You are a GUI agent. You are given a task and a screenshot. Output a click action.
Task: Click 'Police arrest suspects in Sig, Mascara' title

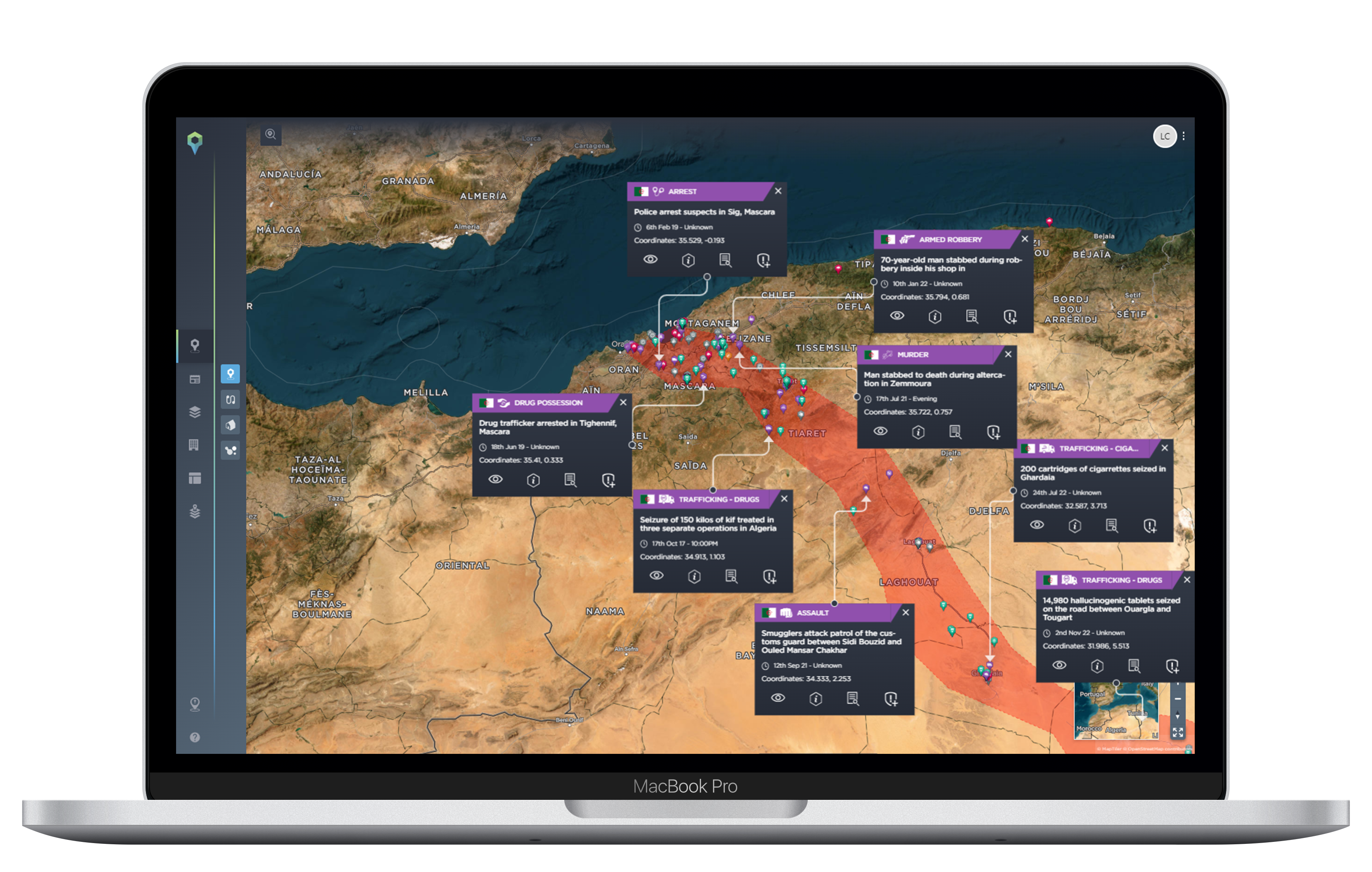coord(704,212)
